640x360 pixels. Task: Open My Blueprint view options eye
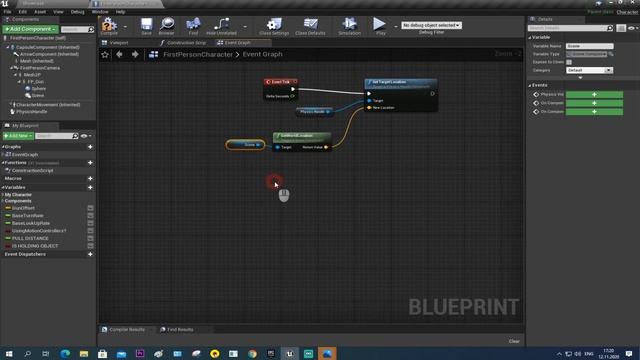pyautogui.click(x=86, y=136)
